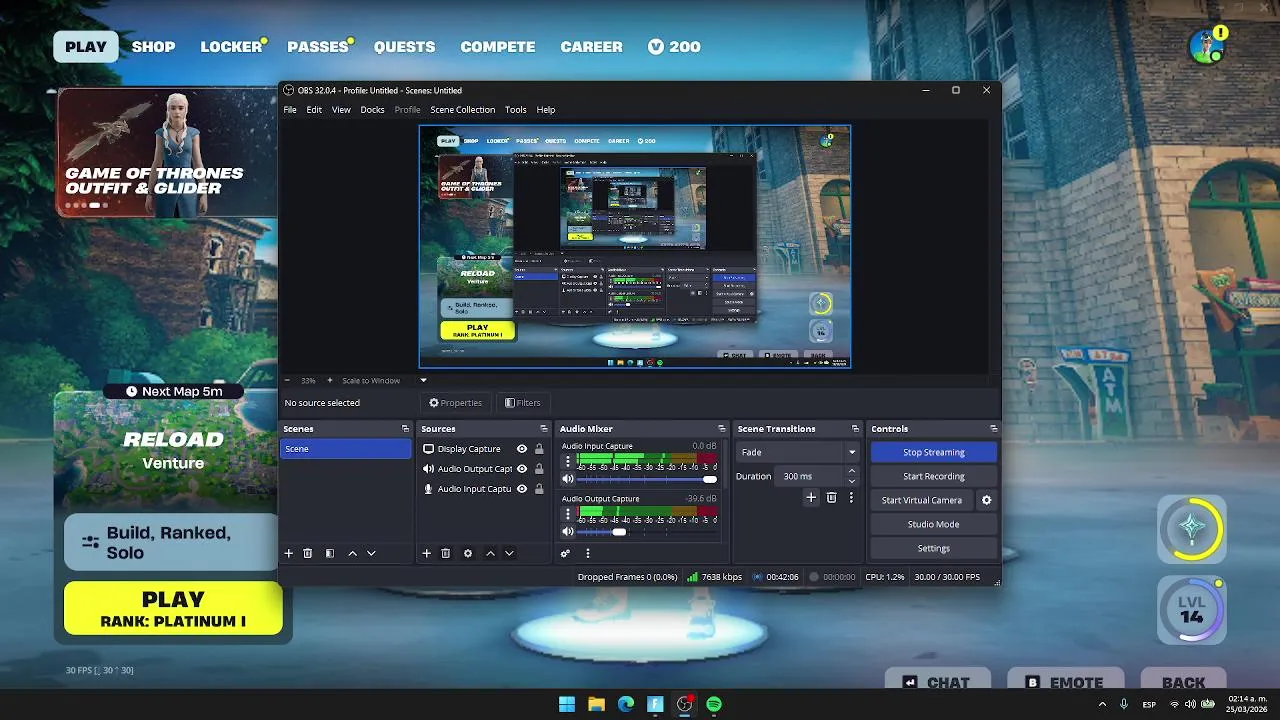Switch to OBS Studio taskbar icon

685,704
